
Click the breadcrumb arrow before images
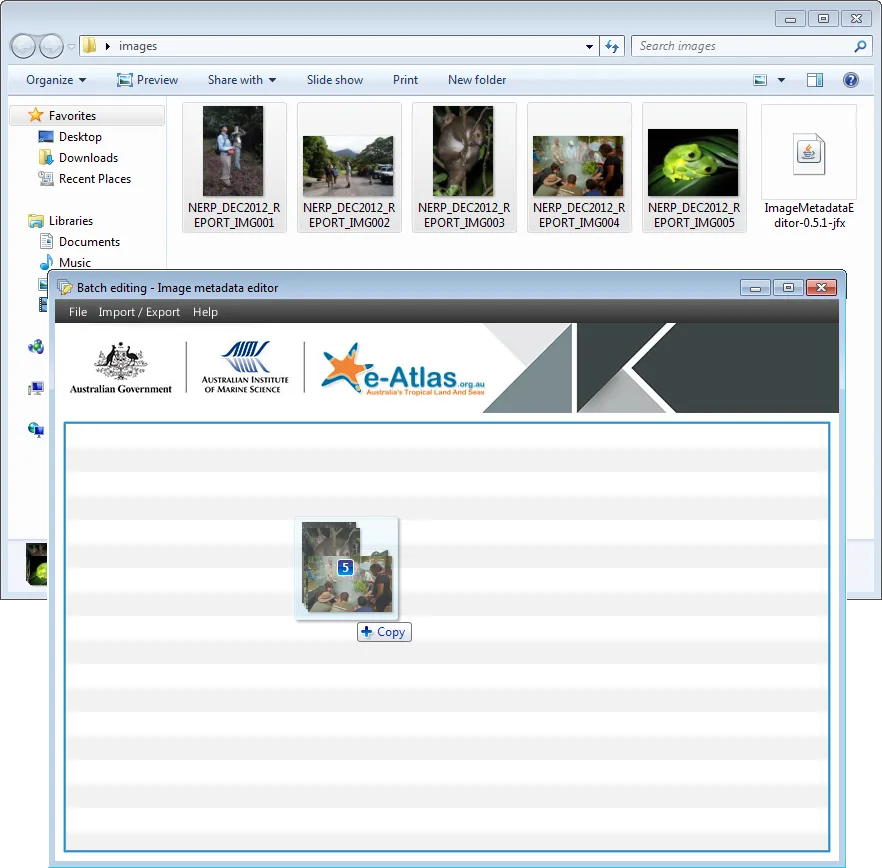107,46
